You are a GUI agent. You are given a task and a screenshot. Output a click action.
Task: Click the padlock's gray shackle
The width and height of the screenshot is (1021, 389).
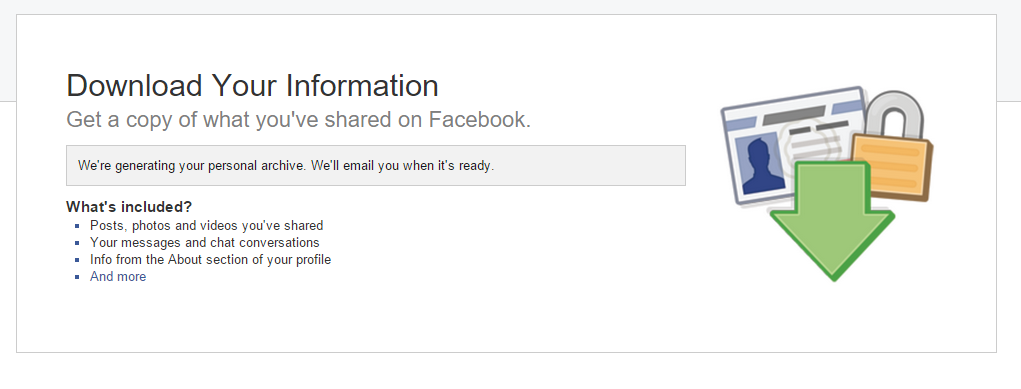coord(897,113)
